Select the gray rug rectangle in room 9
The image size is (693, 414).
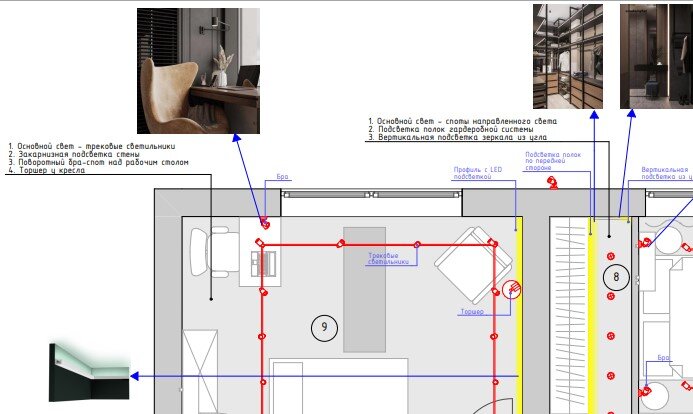pyautogui.click(x=365, y=289)
